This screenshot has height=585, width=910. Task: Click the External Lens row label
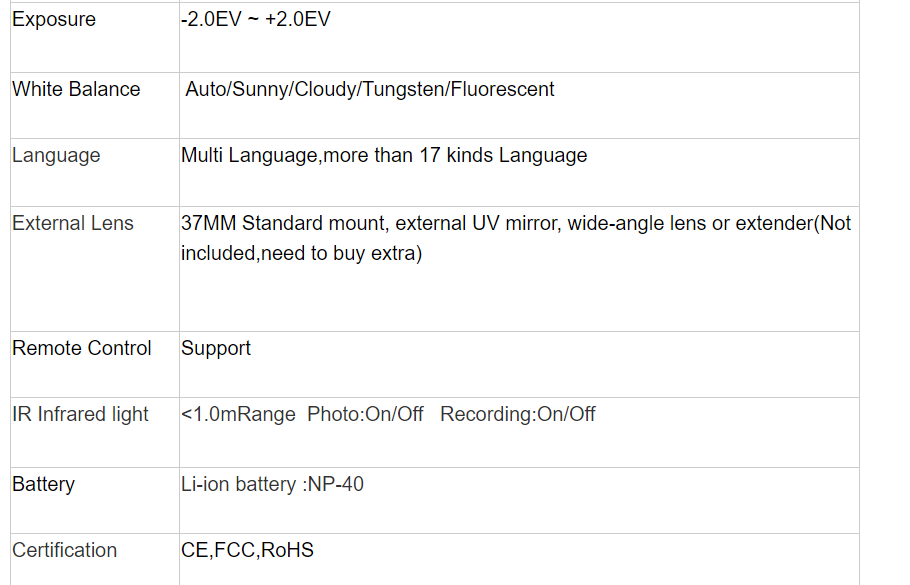[x=73, y=223]
